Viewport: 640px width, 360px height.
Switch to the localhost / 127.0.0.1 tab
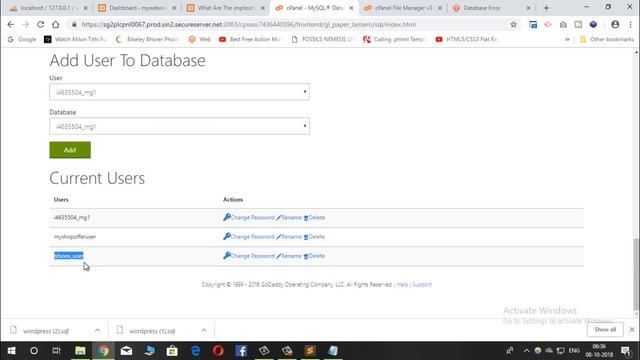tap(47, 8)
